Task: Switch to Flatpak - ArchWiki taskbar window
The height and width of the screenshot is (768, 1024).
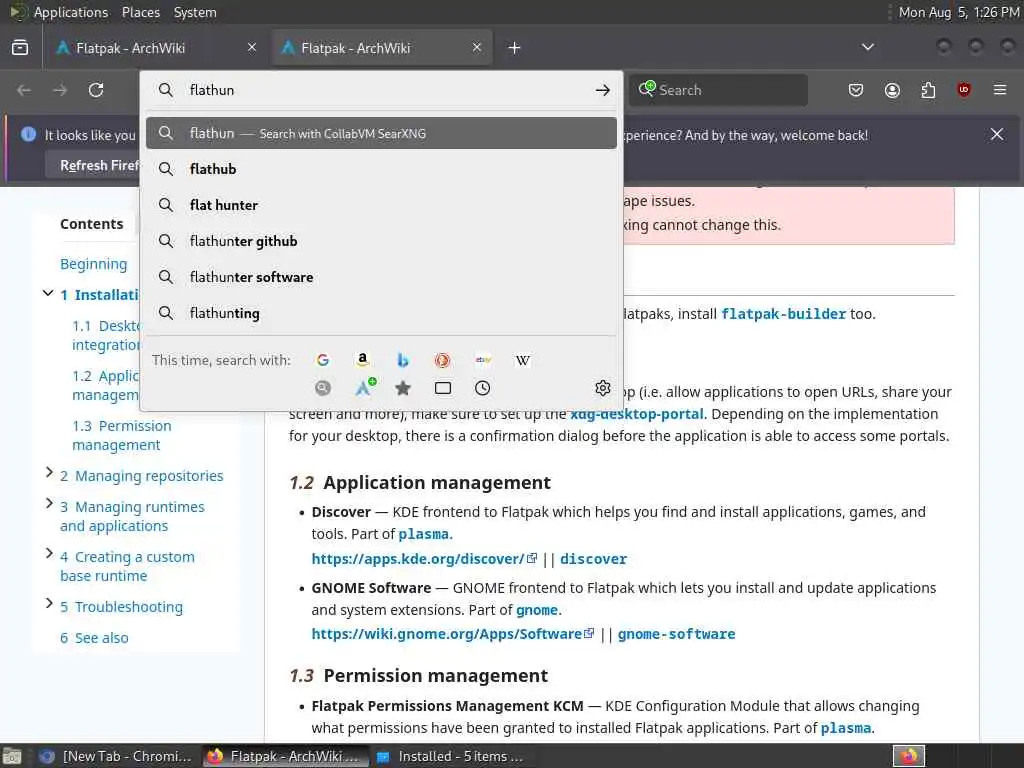Action: point(285,756)
